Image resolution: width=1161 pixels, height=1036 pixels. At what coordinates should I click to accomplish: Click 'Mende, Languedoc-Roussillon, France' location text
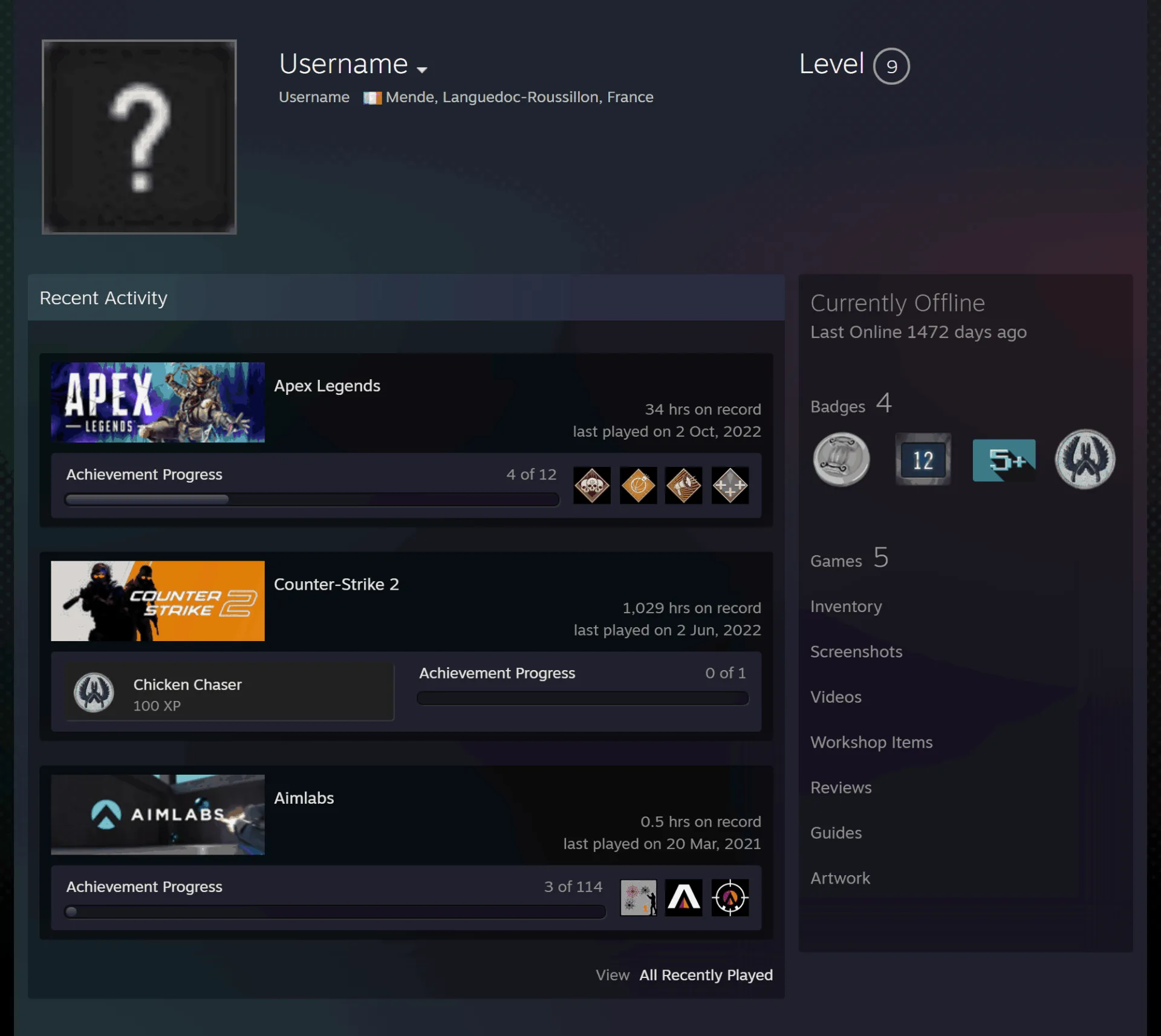[x=519, y=97]
